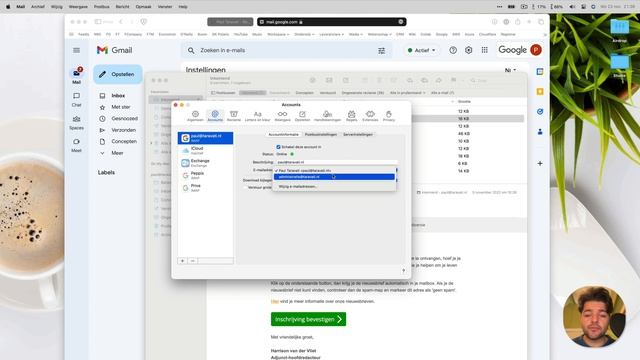Open Letters en kleur preferences
Screen dimensions: 640x360
tap(258, 116)
